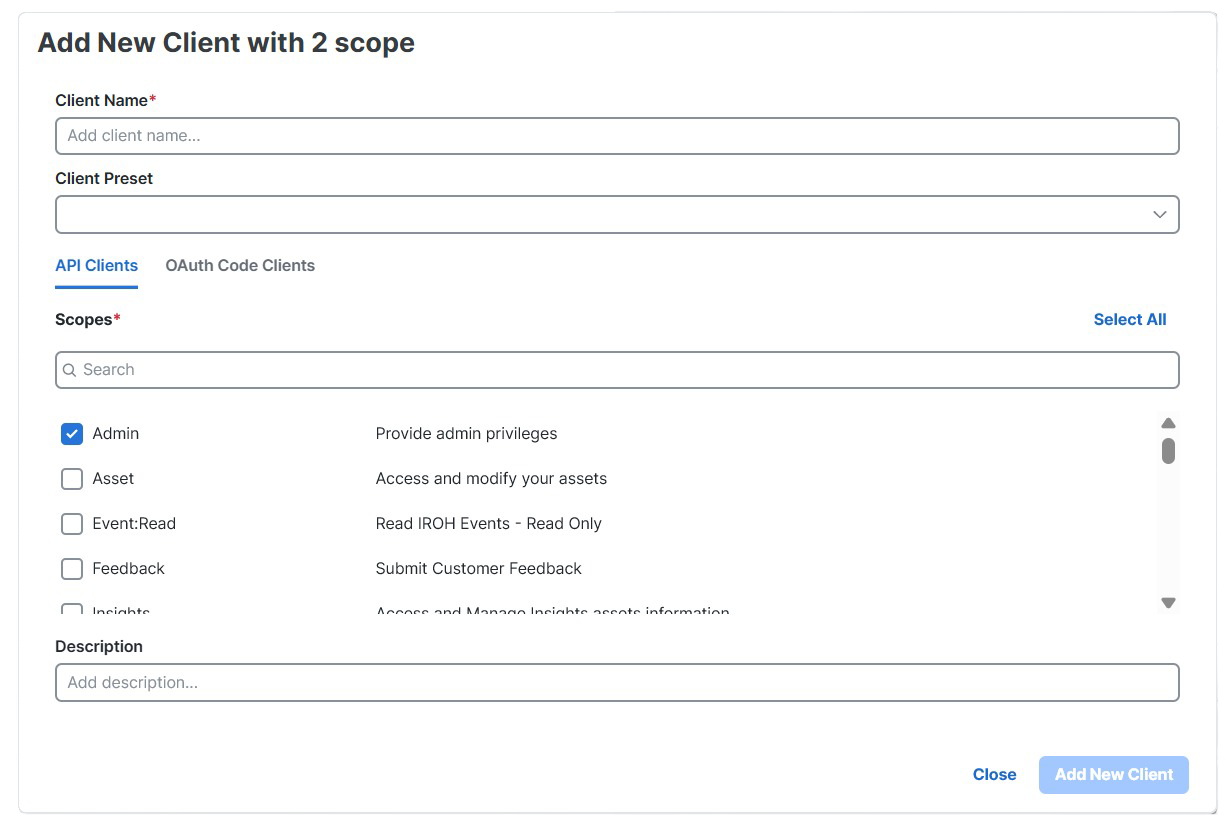Screen dimensions: 1230x821
Task: Uncheck the Admin scope checkbox
Action: [71, 433]
